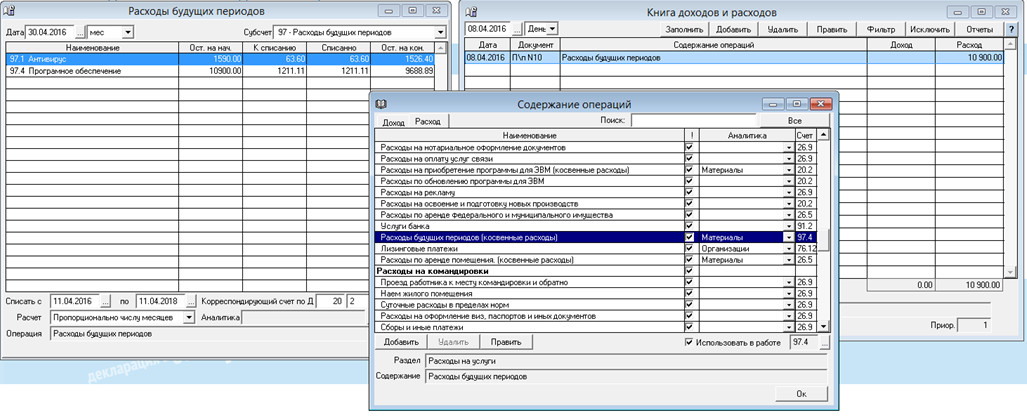This screenshot has width=1027, height=420.
Task: Open the День dropdown in Книга доходов и расходов
Action: (552, 29)
